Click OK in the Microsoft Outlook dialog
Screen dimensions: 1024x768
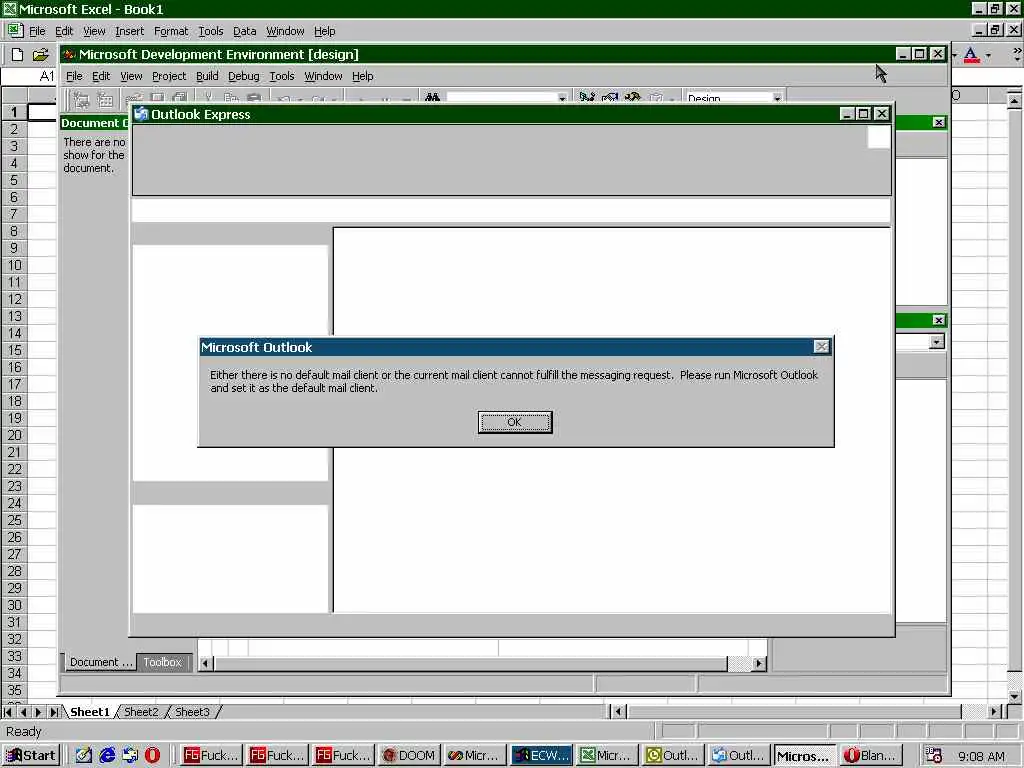[515, 422]
